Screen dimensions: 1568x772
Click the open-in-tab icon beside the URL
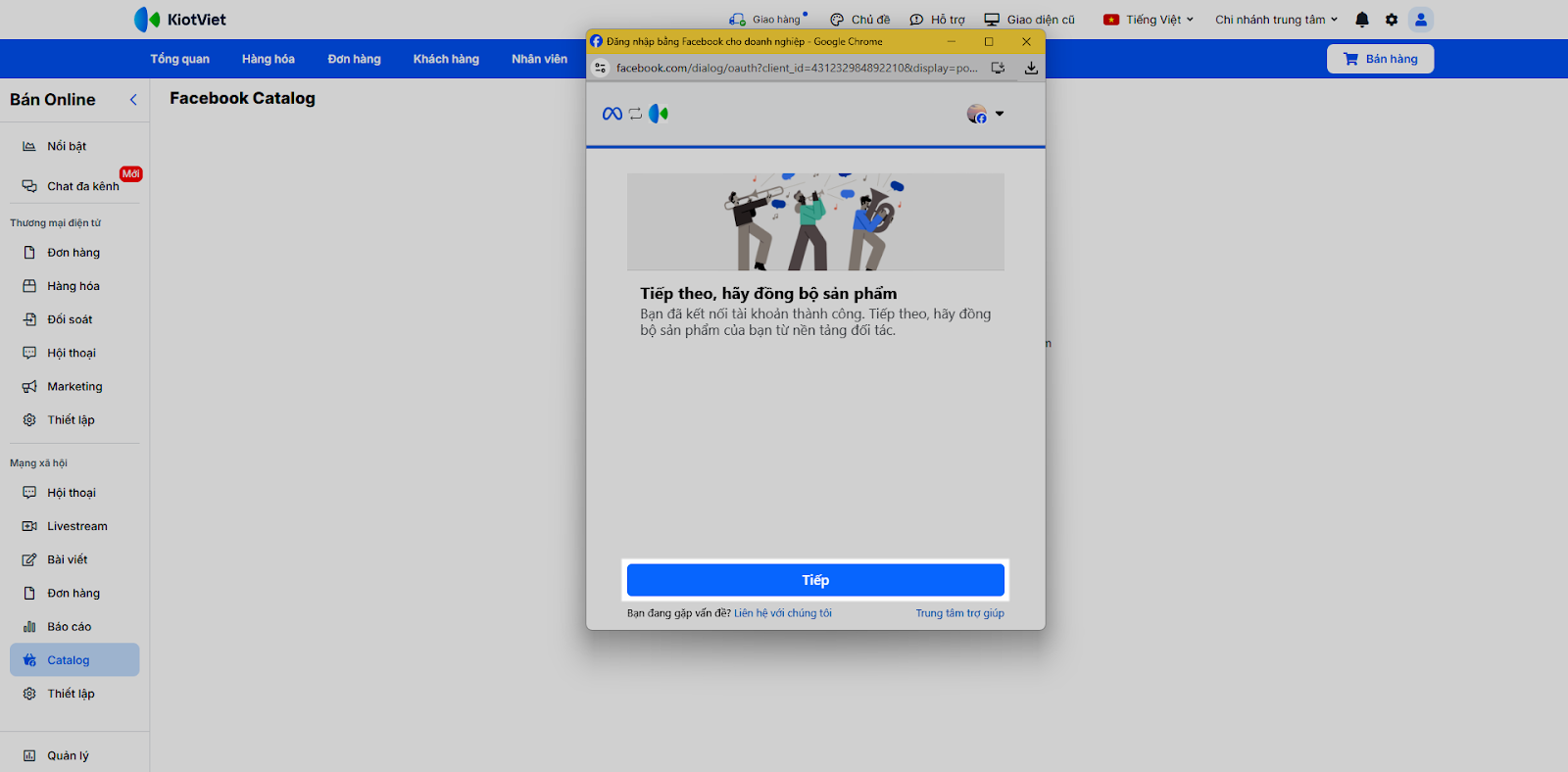(x=998, y=68)
